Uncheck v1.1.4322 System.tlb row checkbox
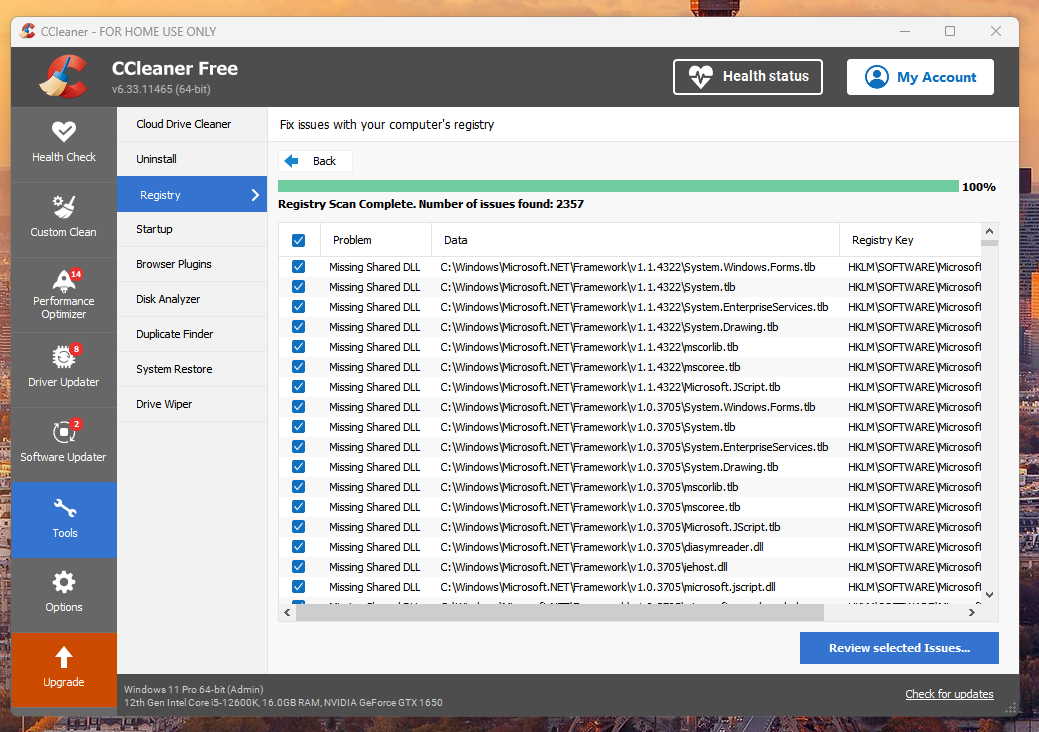 click(298, 286)
